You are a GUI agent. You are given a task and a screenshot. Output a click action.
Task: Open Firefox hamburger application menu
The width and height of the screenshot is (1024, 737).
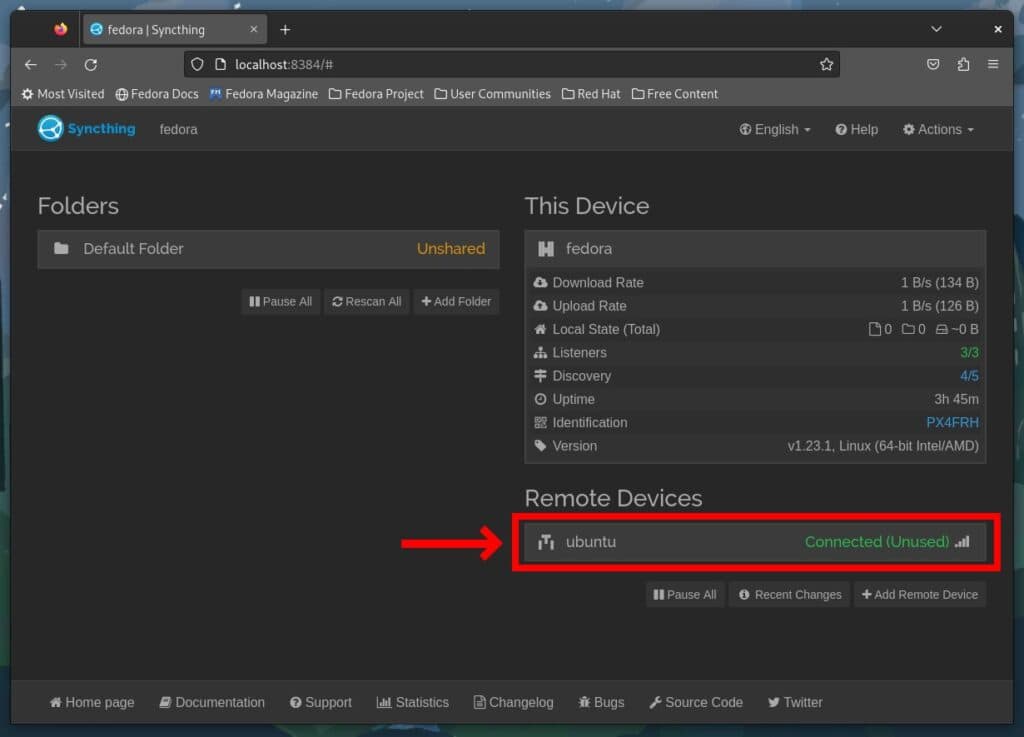click(993, 64)
